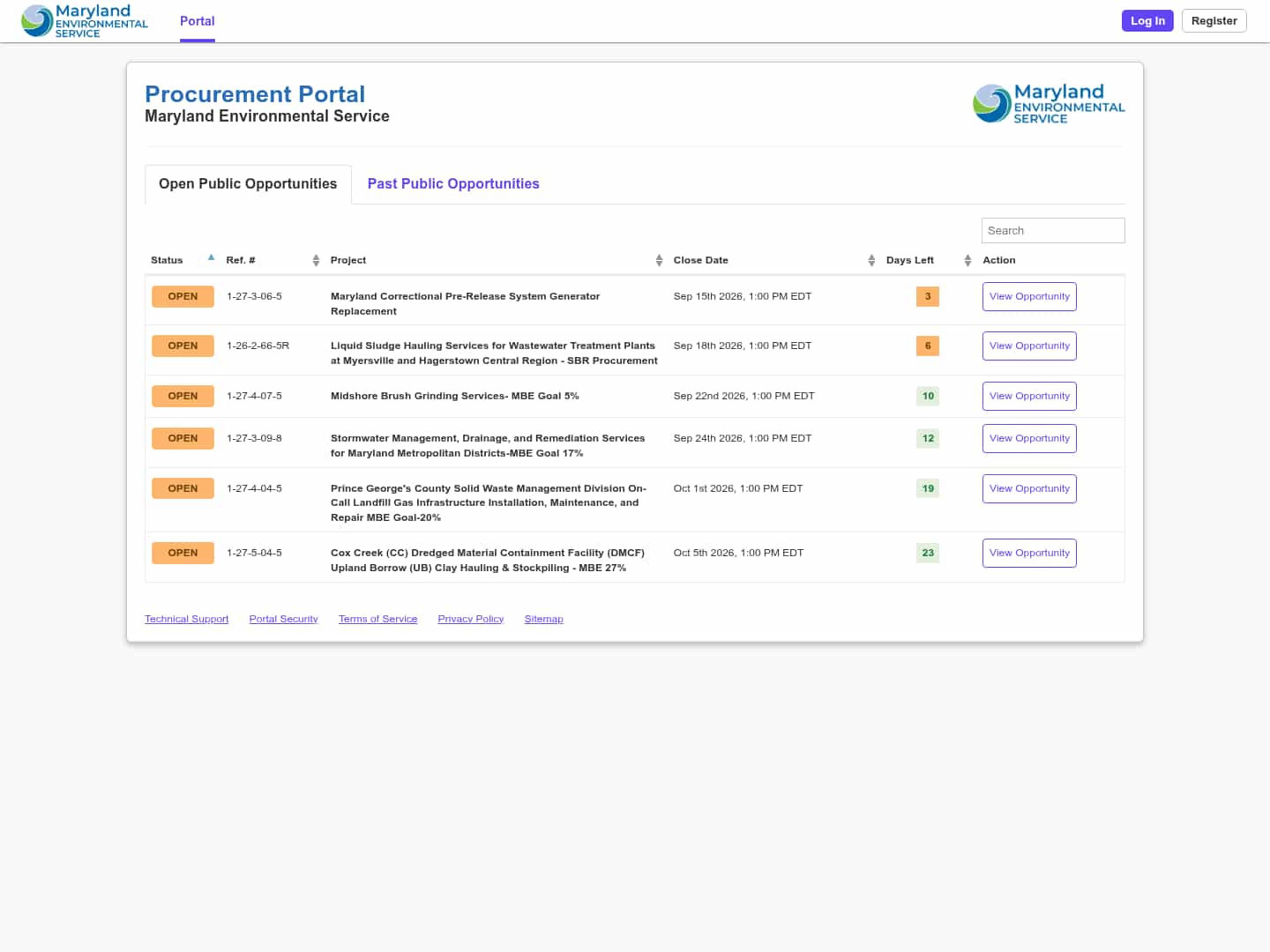Screen dimensions: 1270x952
Task: Open the Privacy Policy link
Action: [470, 620]
